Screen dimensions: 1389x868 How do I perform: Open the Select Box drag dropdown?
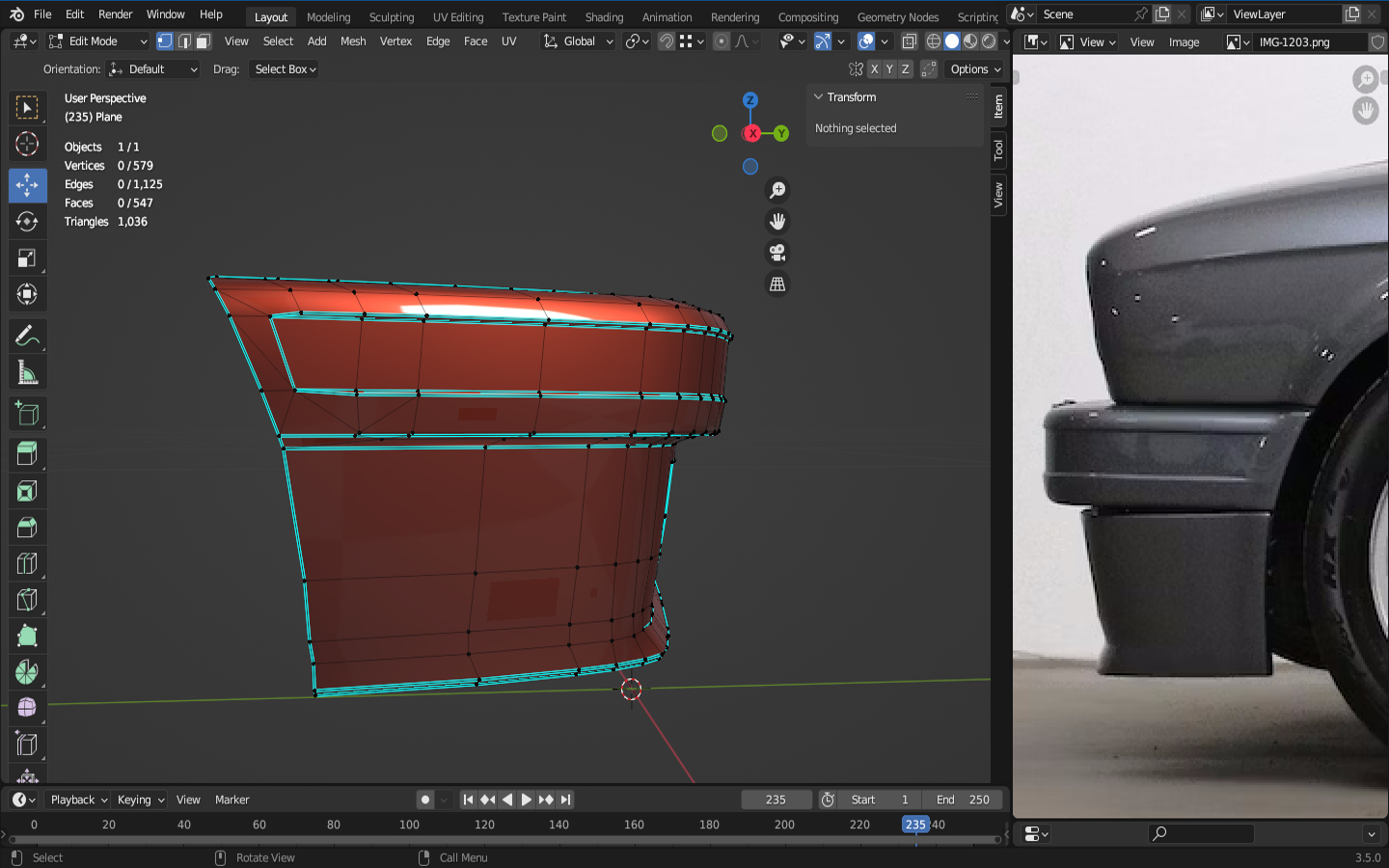pyautogui.click(x=285, y=69)
